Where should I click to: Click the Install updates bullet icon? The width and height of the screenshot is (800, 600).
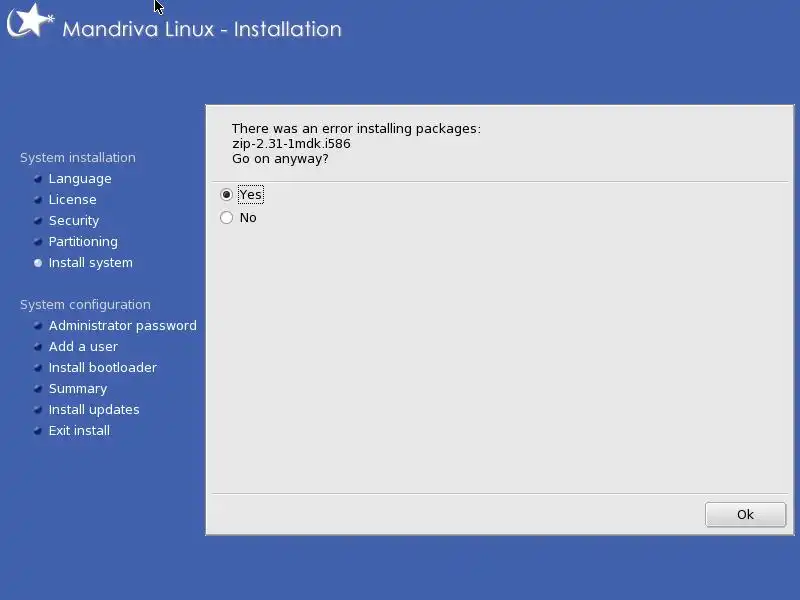tap(38, 409)
